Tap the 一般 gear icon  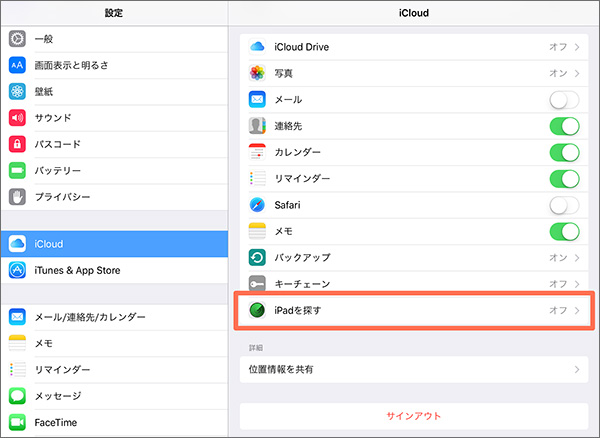pyautogui.click(x=17, y=39)
